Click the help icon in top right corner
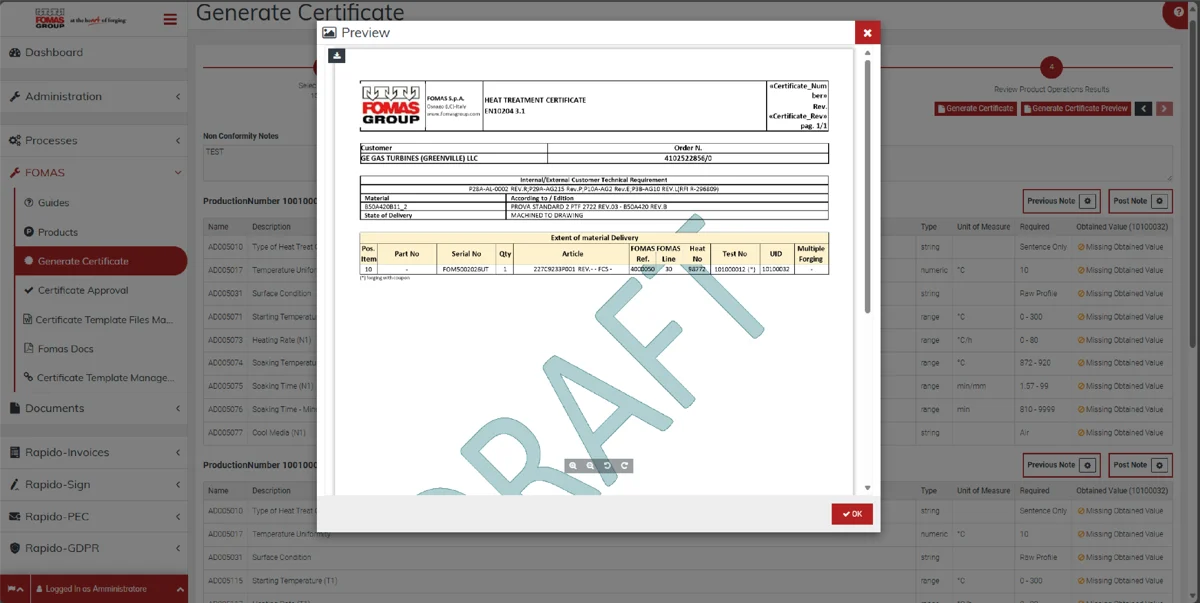 pos(1180,12)
